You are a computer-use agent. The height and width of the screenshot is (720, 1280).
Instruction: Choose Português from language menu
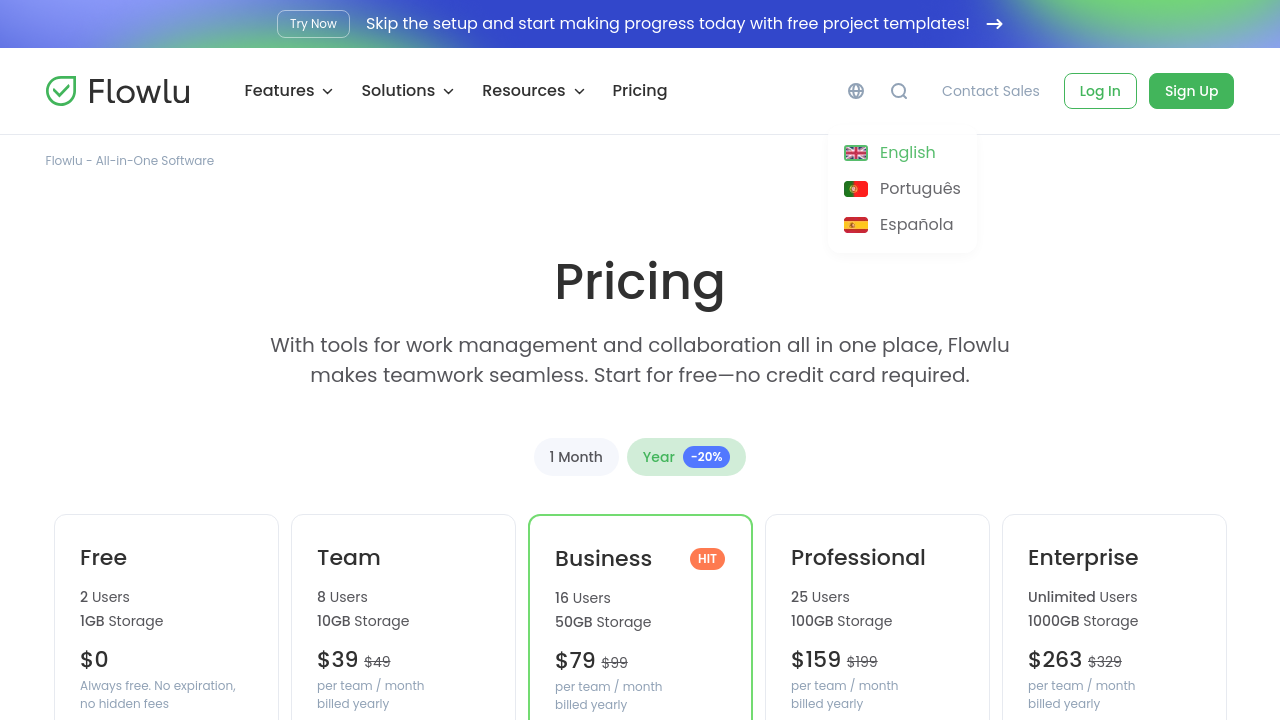(919, 189)
